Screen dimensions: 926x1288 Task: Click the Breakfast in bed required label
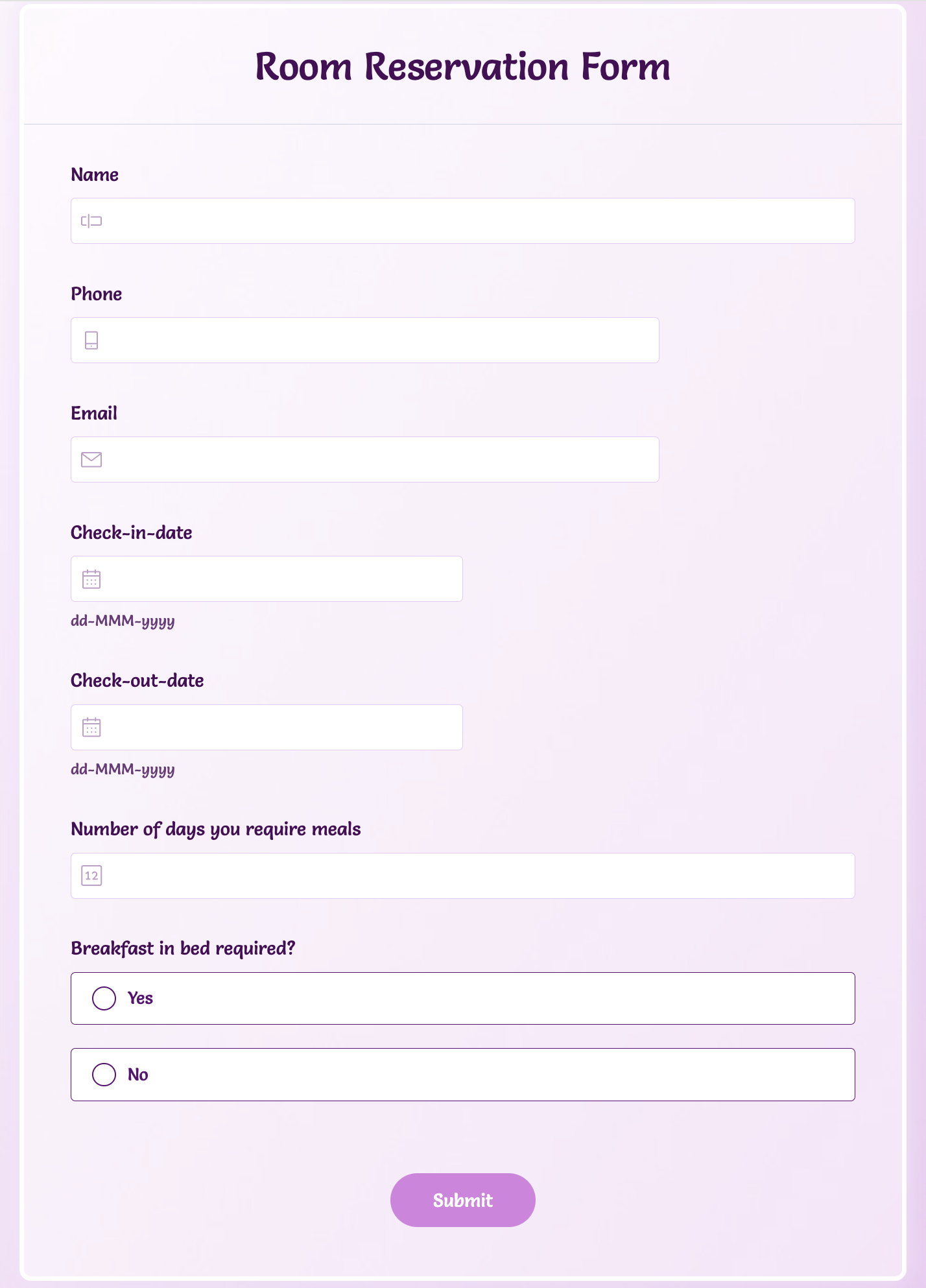(x=183, y=948)
